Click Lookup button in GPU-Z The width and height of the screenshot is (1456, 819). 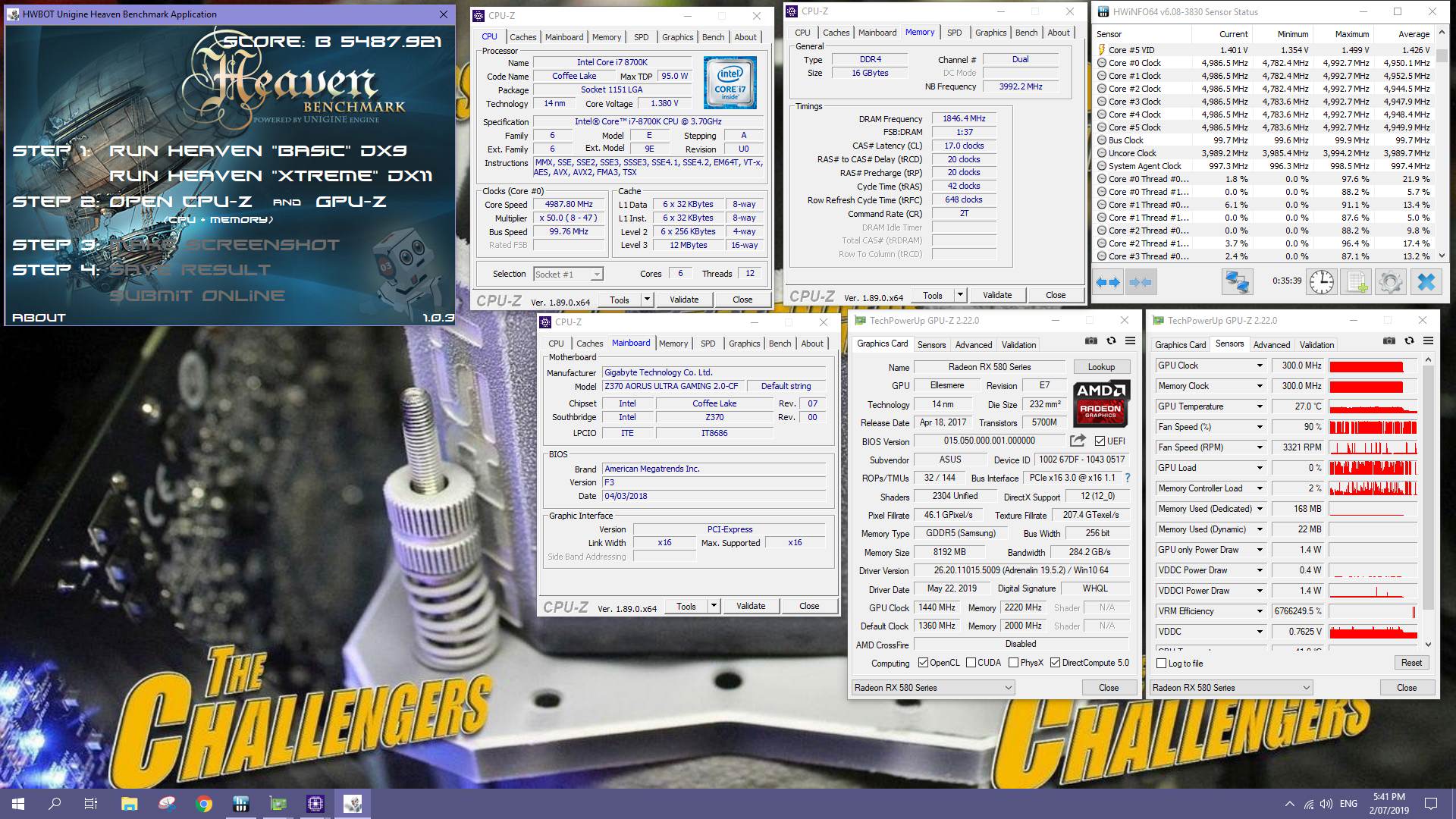tap(1102, 367)
